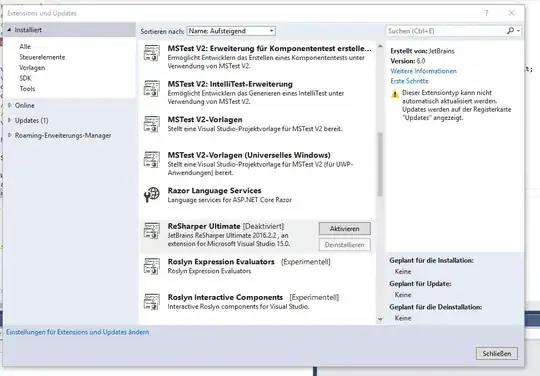Click the MSTest V2-Vorlagen extension icon
540x376 pixels.
point(152,124)
